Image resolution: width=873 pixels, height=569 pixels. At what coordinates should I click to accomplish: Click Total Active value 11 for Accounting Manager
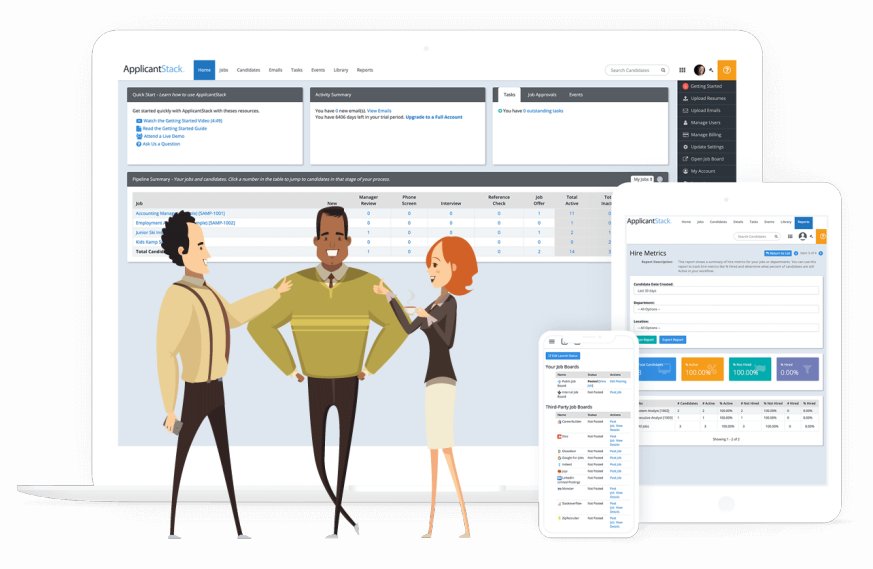tap(572, 213)
